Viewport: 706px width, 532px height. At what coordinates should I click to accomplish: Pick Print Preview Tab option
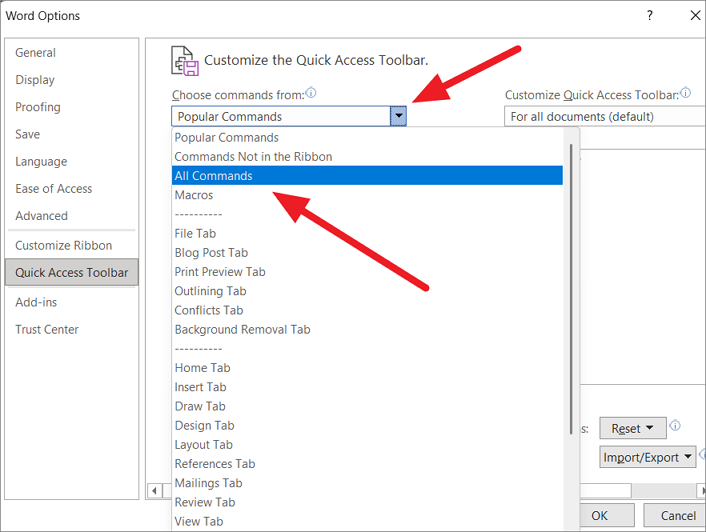367,272
